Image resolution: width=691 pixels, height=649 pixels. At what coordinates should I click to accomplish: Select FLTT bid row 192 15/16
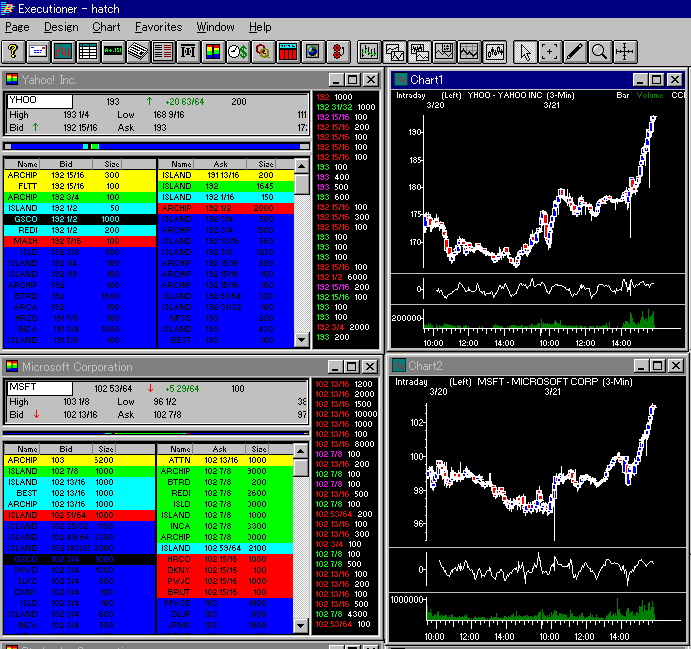pyautogui.click(x=80, y=186)
